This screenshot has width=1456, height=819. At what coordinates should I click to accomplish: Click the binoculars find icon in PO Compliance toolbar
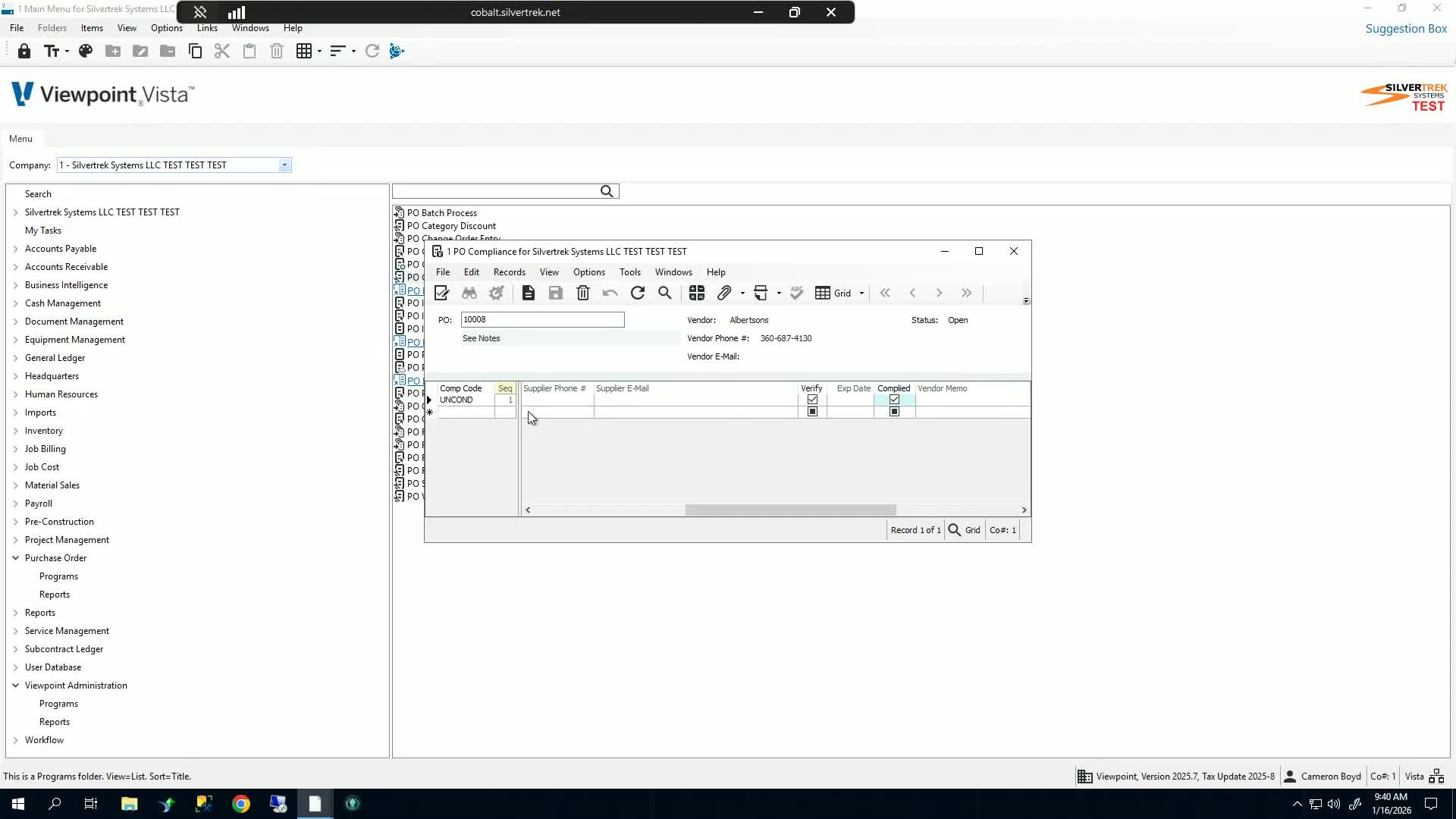coord(469,293)
